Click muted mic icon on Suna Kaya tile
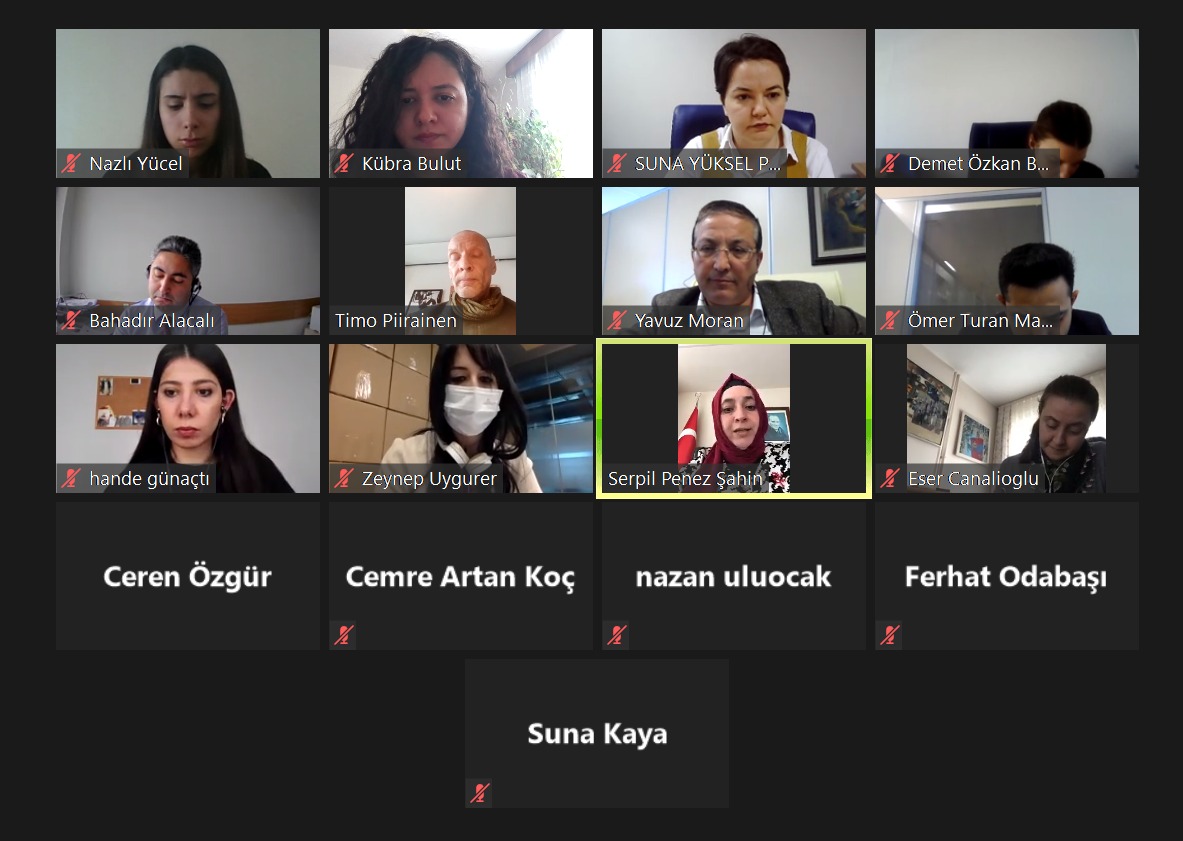The image size is (1183, 841). pyautogui.click(x=480, y=793)
